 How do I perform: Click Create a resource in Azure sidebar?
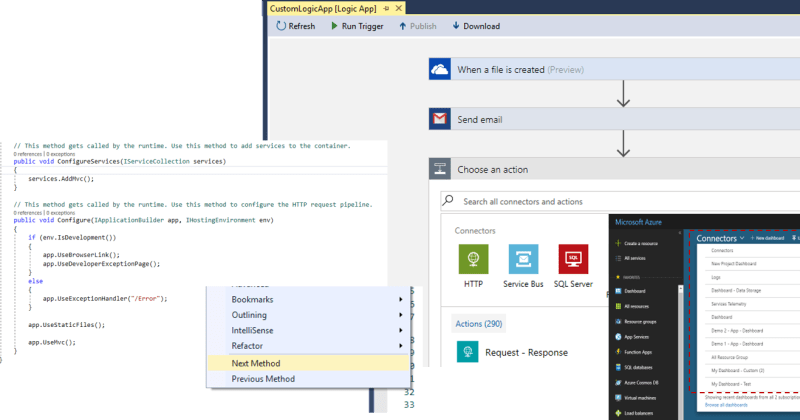click(647, 244)
